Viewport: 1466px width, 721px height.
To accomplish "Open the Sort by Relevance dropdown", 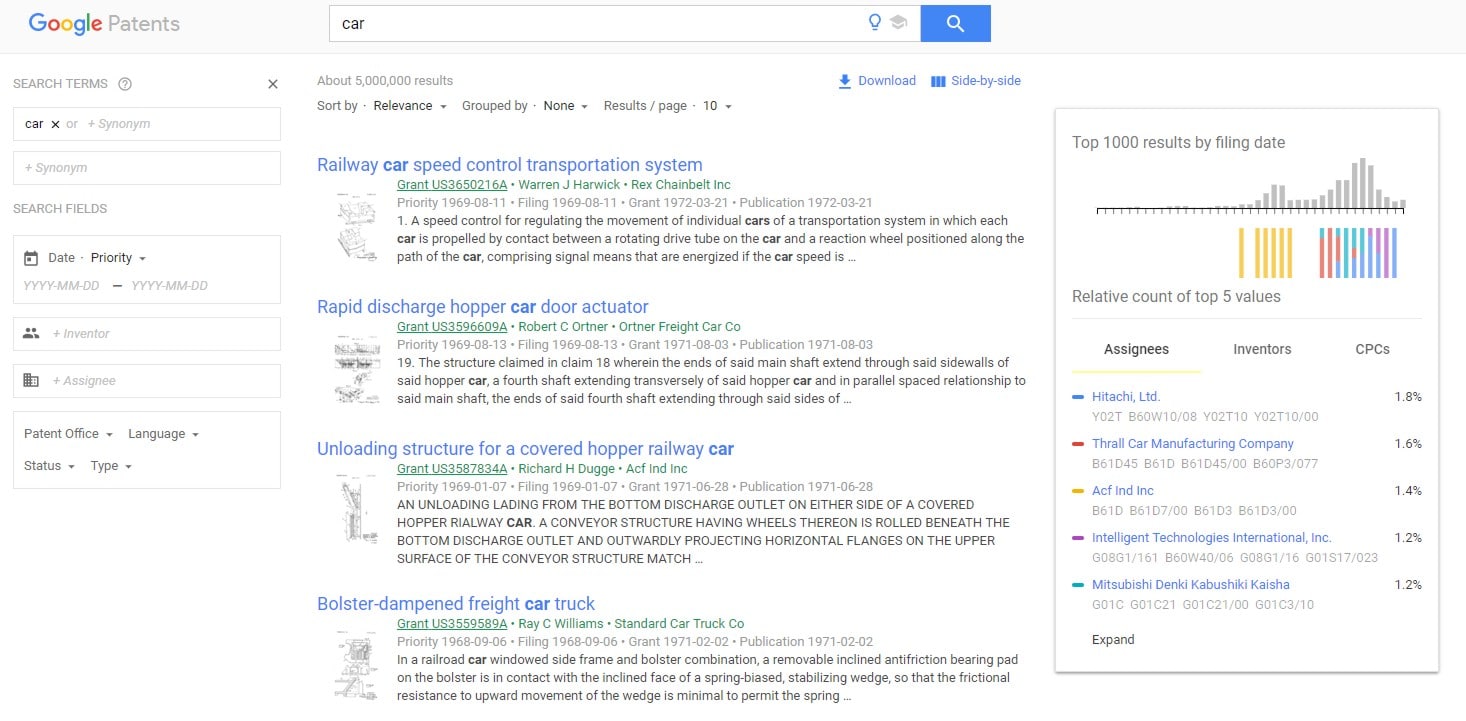I will coord(410,106).
